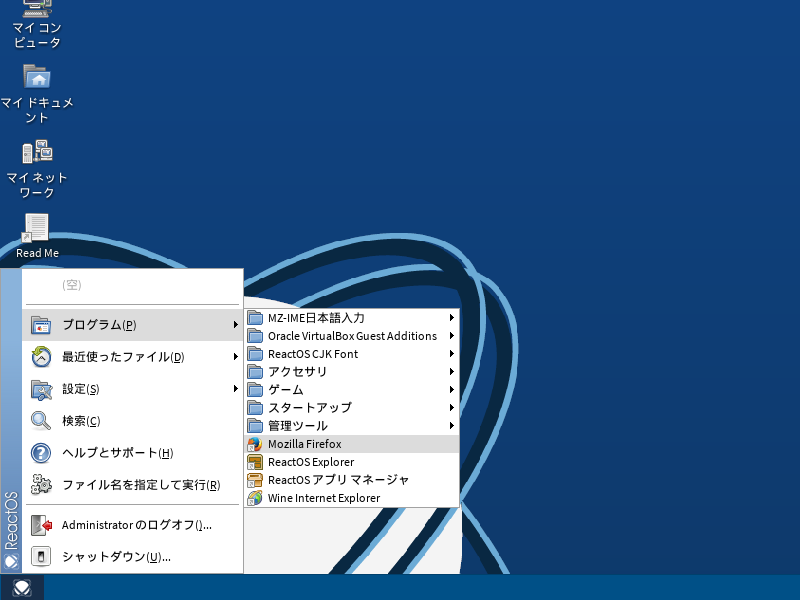This screenshot has width=800, height=600.
Task: Launch Wine Internet Explorer from label
Action: coord(324,498)
